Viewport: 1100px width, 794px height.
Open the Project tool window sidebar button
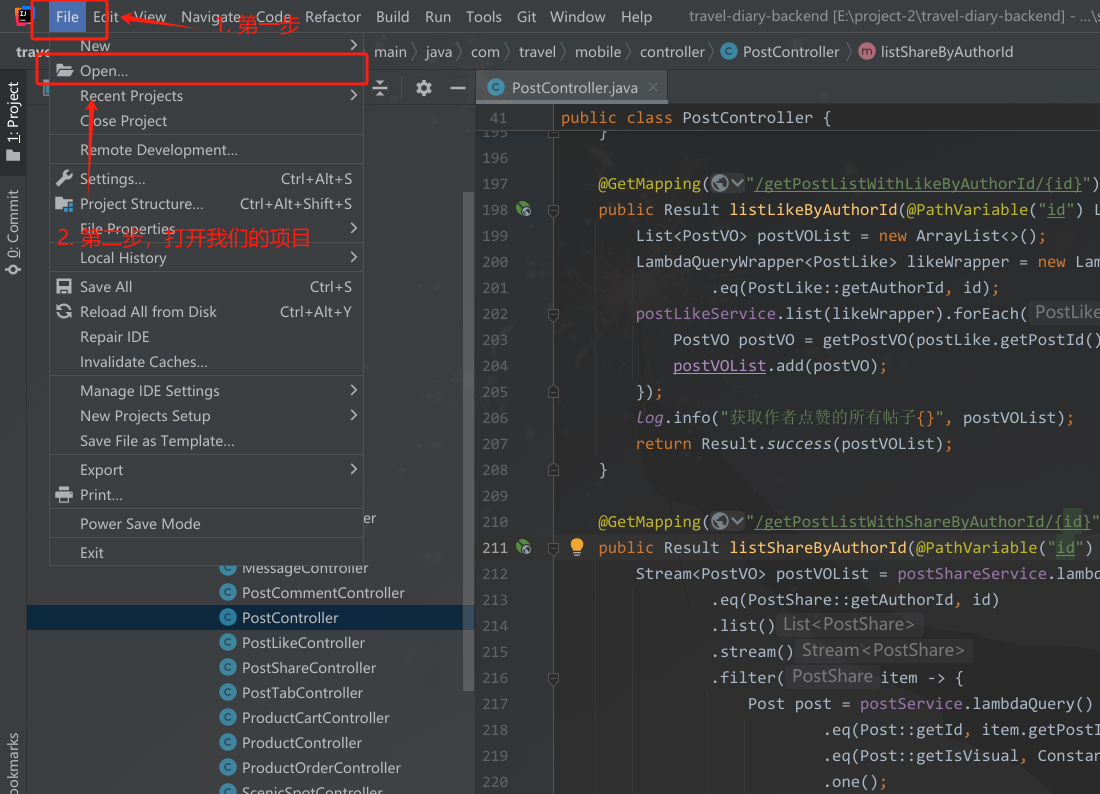coord(13,121)
